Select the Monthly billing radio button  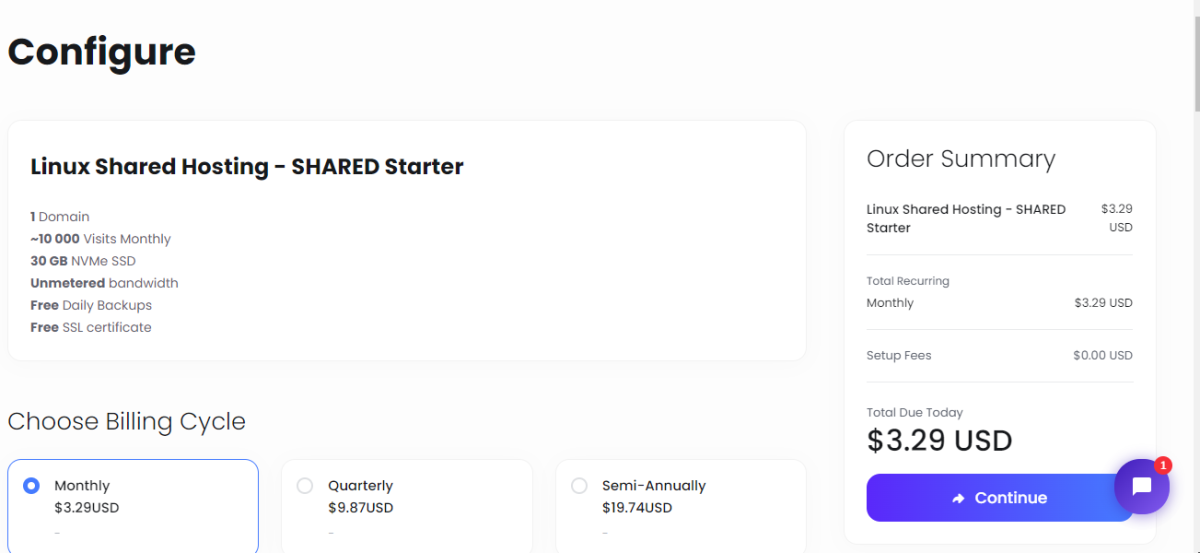click(x=31, y=486)
